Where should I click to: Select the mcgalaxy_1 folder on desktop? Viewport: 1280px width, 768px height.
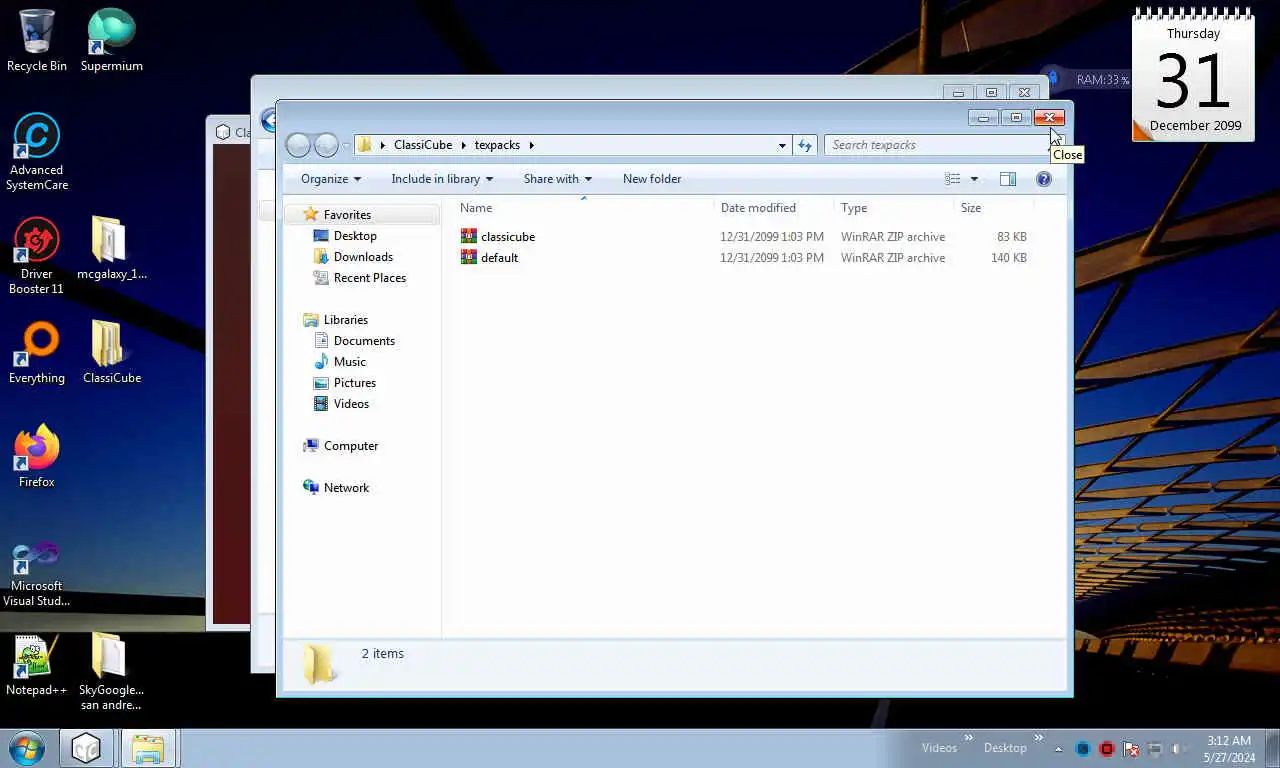(x=112, y=248)
